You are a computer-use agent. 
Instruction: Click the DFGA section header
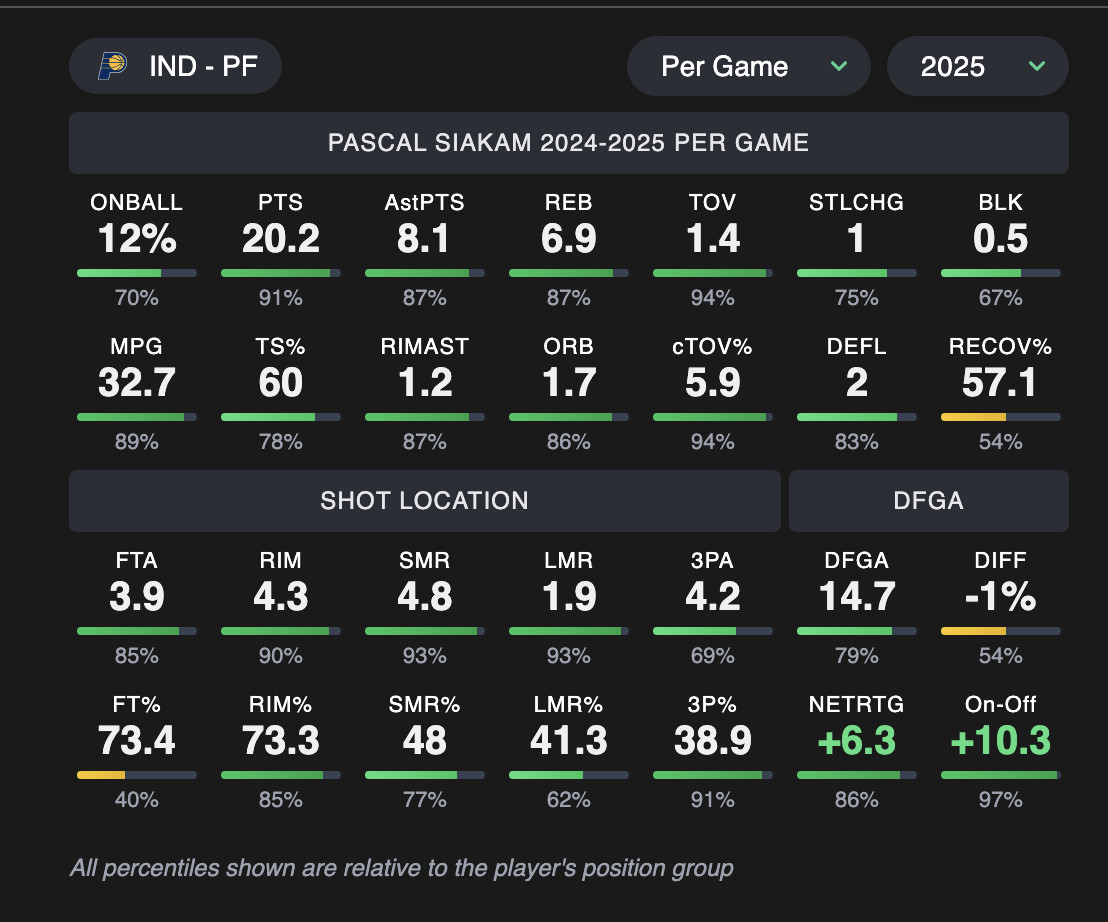928,501
